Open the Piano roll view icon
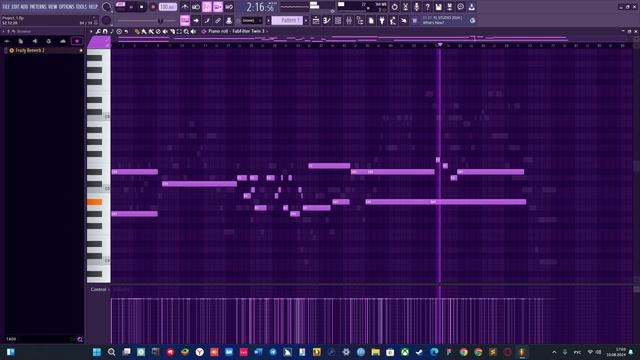 click(327, 20)
